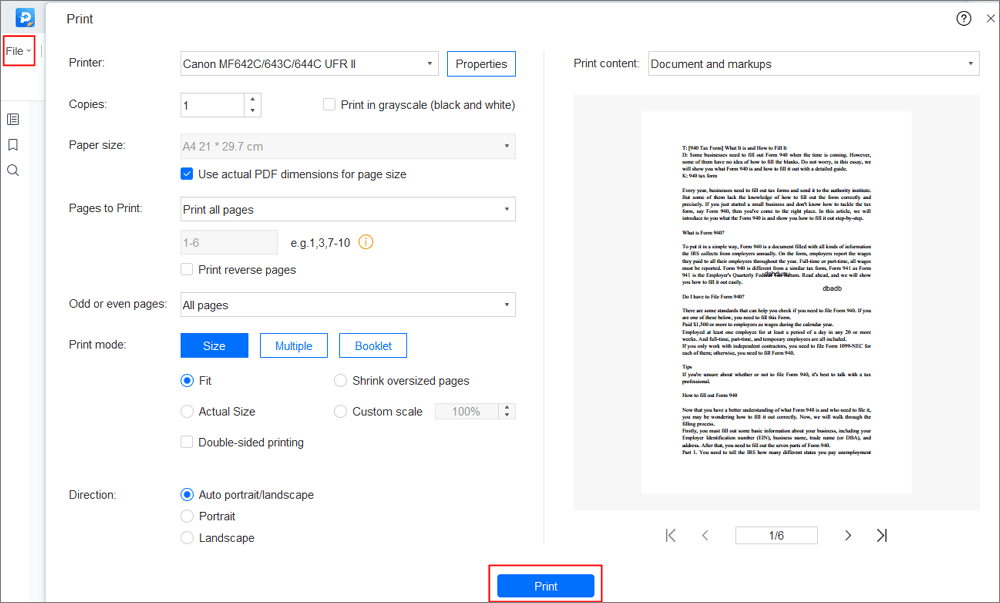Select Portrait direction

pyautogui.click(x=187, y=516)
